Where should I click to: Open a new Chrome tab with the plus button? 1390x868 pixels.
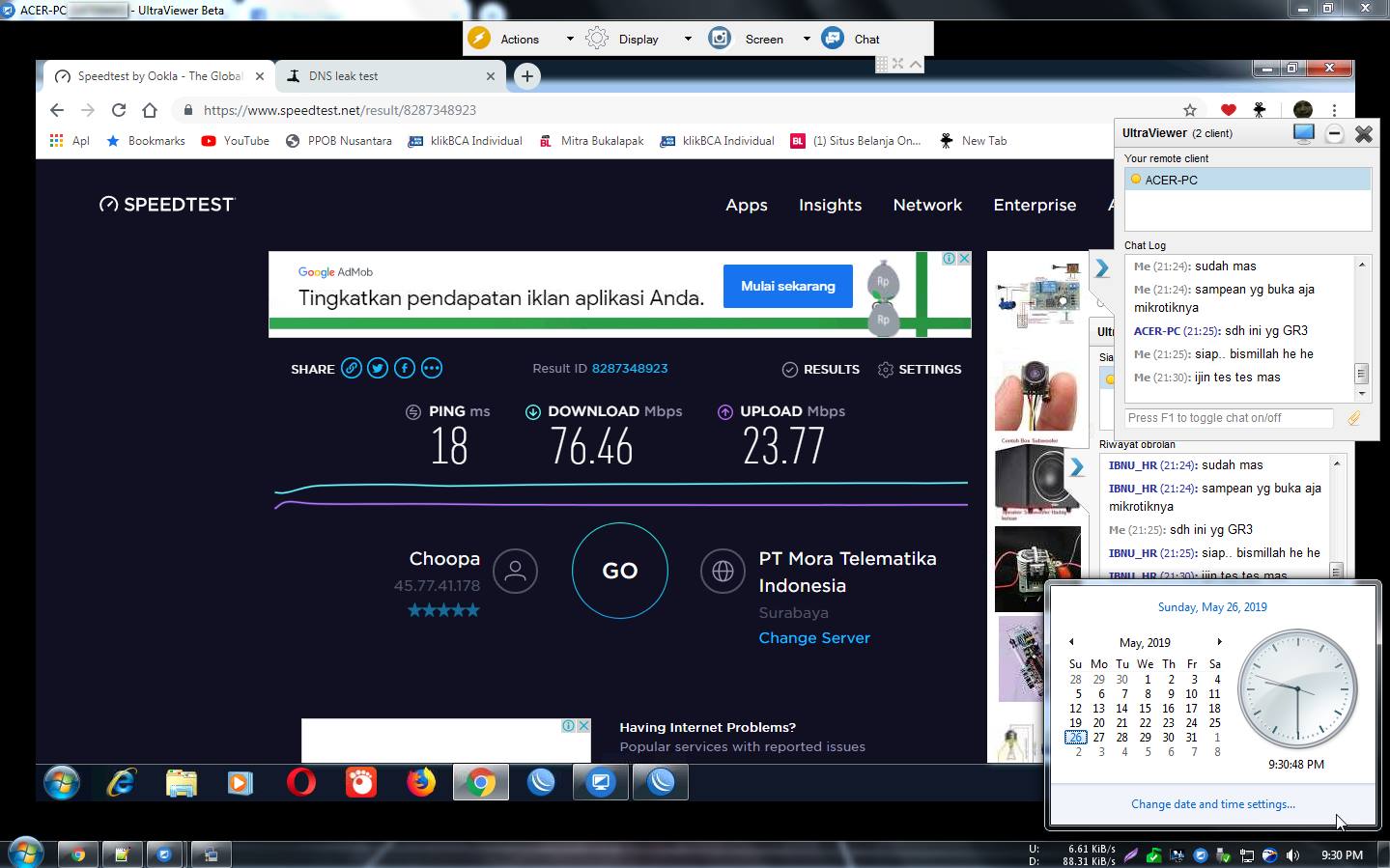coord(527,76)
